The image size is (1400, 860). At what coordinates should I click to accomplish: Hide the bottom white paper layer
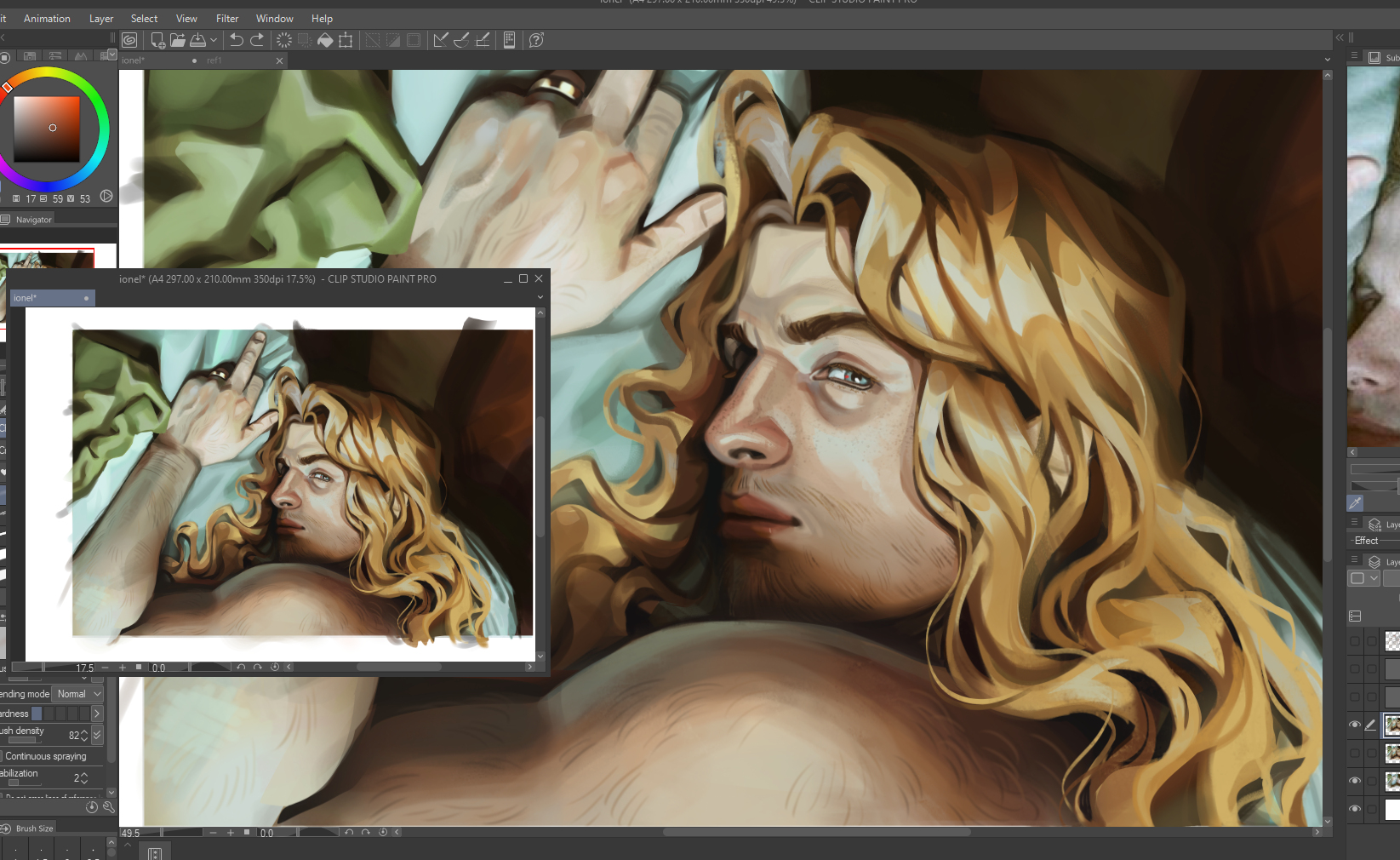(1355, 809)
